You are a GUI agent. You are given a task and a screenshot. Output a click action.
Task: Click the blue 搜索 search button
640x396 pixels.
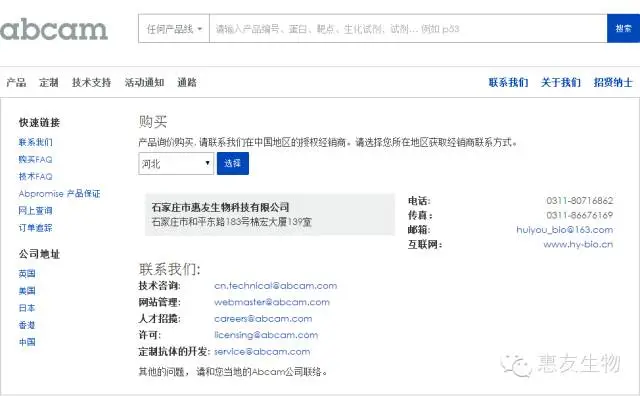tap(623, 29)
